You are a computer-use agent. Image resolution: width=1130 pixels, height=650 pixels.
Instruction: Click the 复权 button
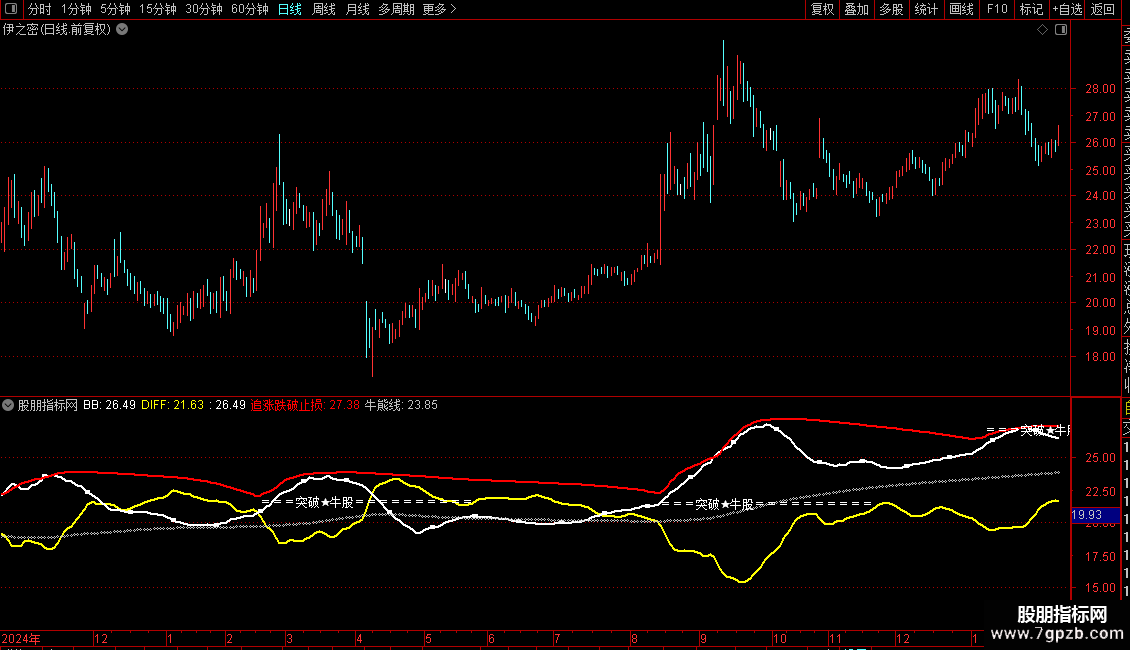(x=822, y=9)
